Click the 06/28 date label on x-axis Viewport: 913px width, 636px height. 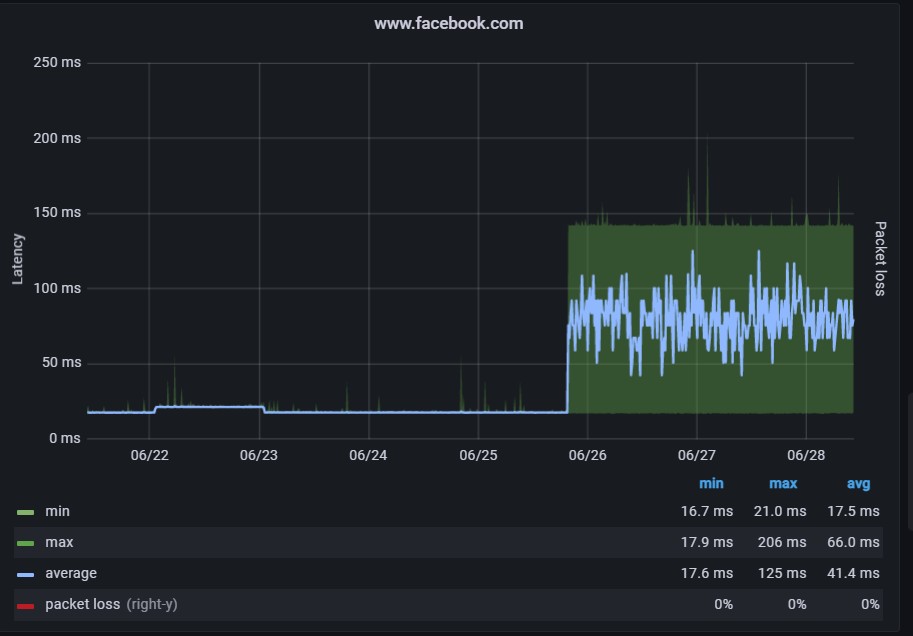coord(806,455)
